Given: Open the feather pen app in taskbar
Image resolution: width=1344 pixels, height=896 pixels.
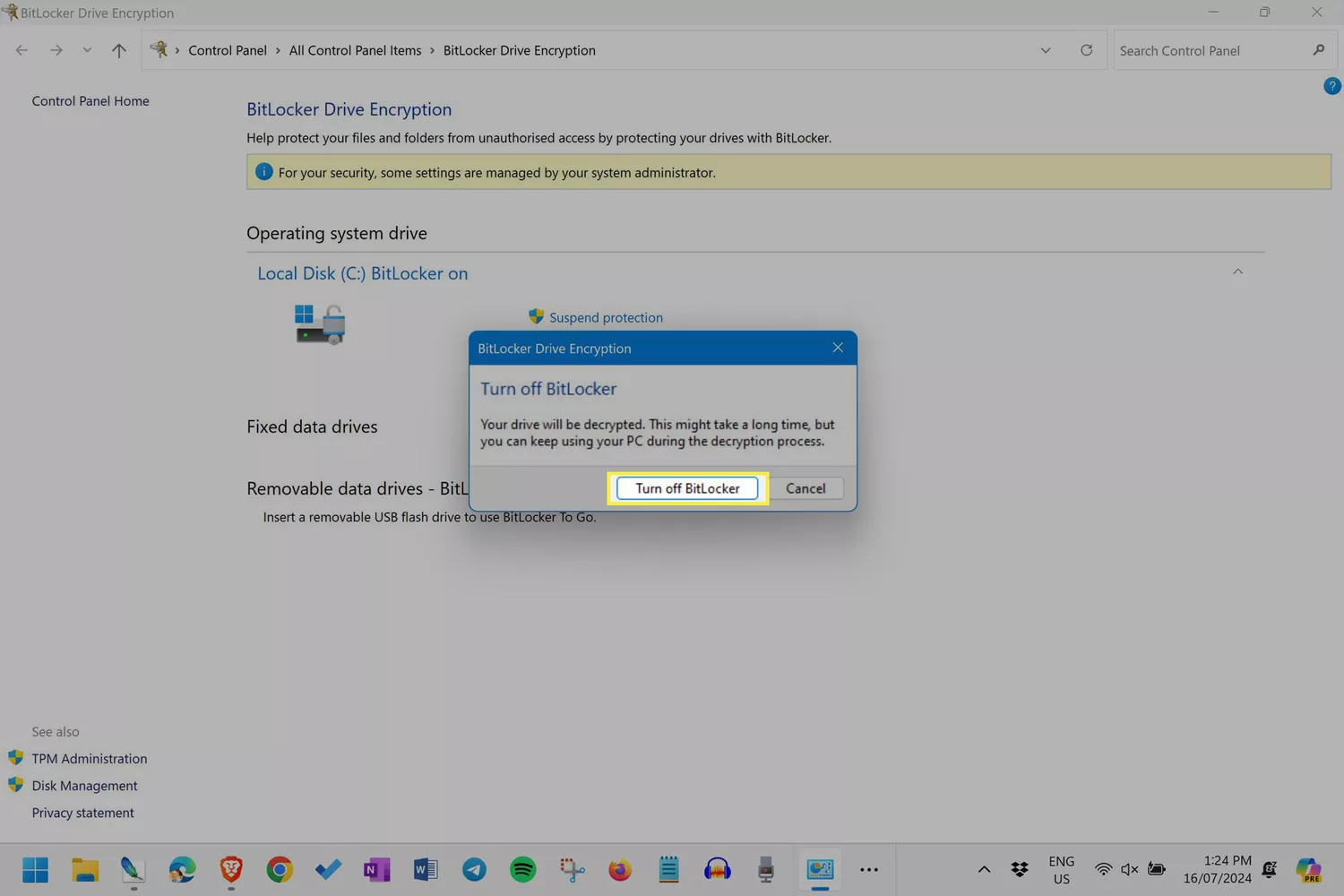Looking at the screenshot, I should pyautogui.click(x=134, y=869).
